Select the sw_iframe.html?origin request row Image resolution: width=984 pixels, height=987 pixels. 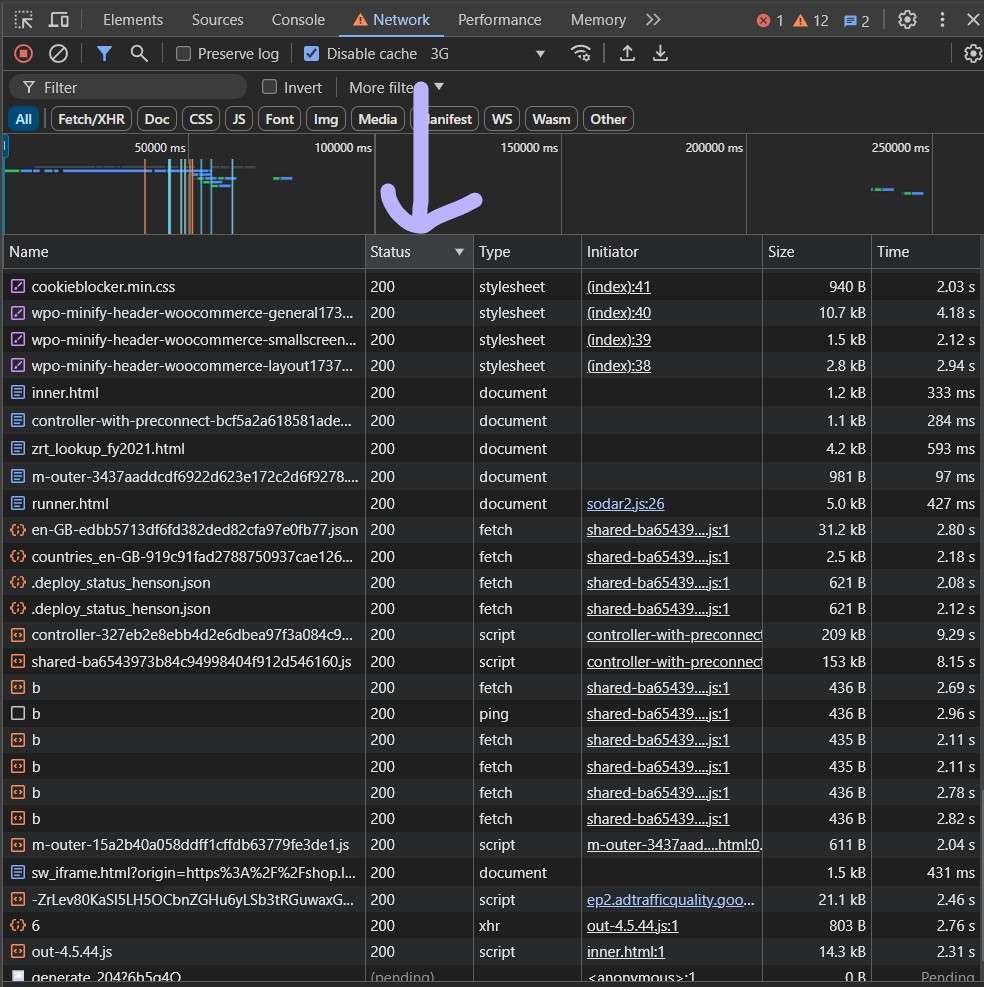point(492,872)
